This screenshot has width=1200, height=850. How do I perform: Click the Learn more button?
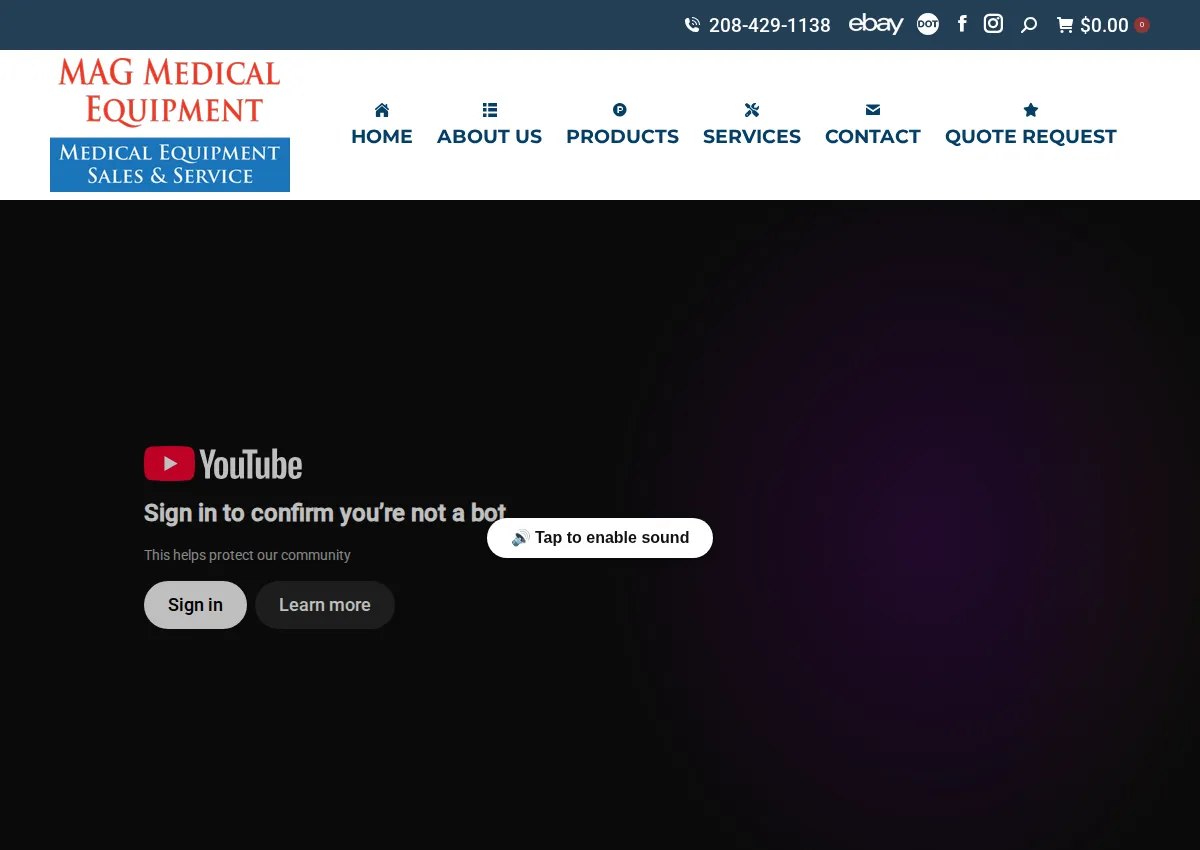(325, 605)
